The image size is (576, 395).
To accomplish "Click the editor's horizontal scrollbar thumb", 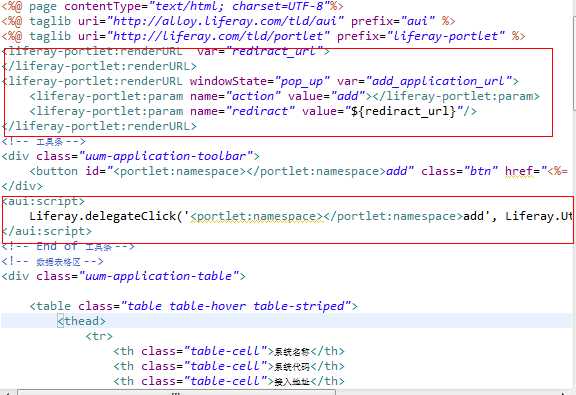I will click(177, 392).
